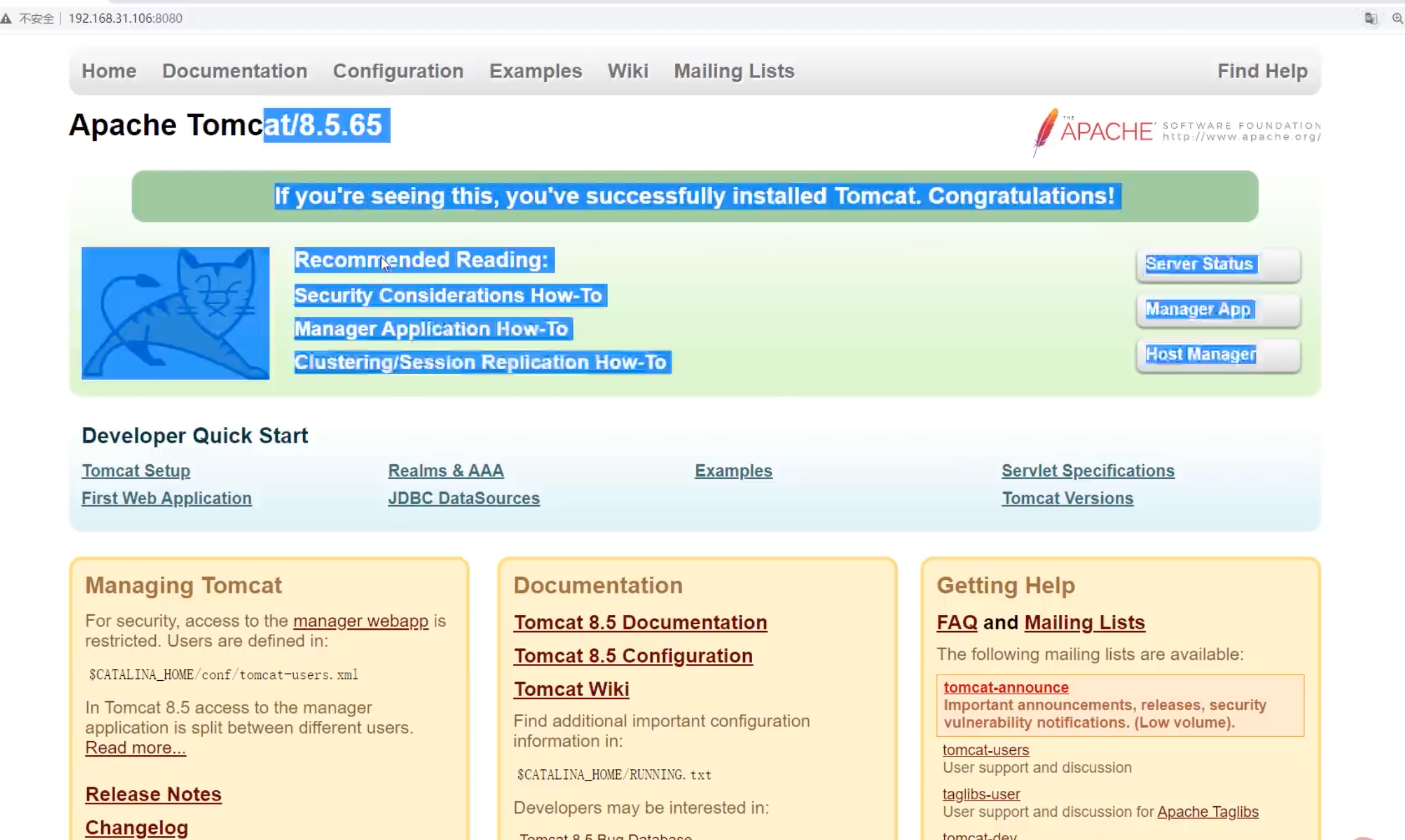Open the Release Notes link
Screen dimensions: 1405x840
(x=154, y=794)
